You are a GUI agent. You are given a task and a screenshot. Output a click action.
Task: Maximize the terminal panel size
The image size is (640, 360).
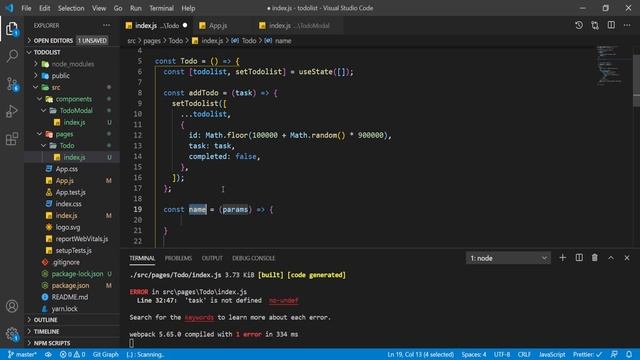[611, 258]
